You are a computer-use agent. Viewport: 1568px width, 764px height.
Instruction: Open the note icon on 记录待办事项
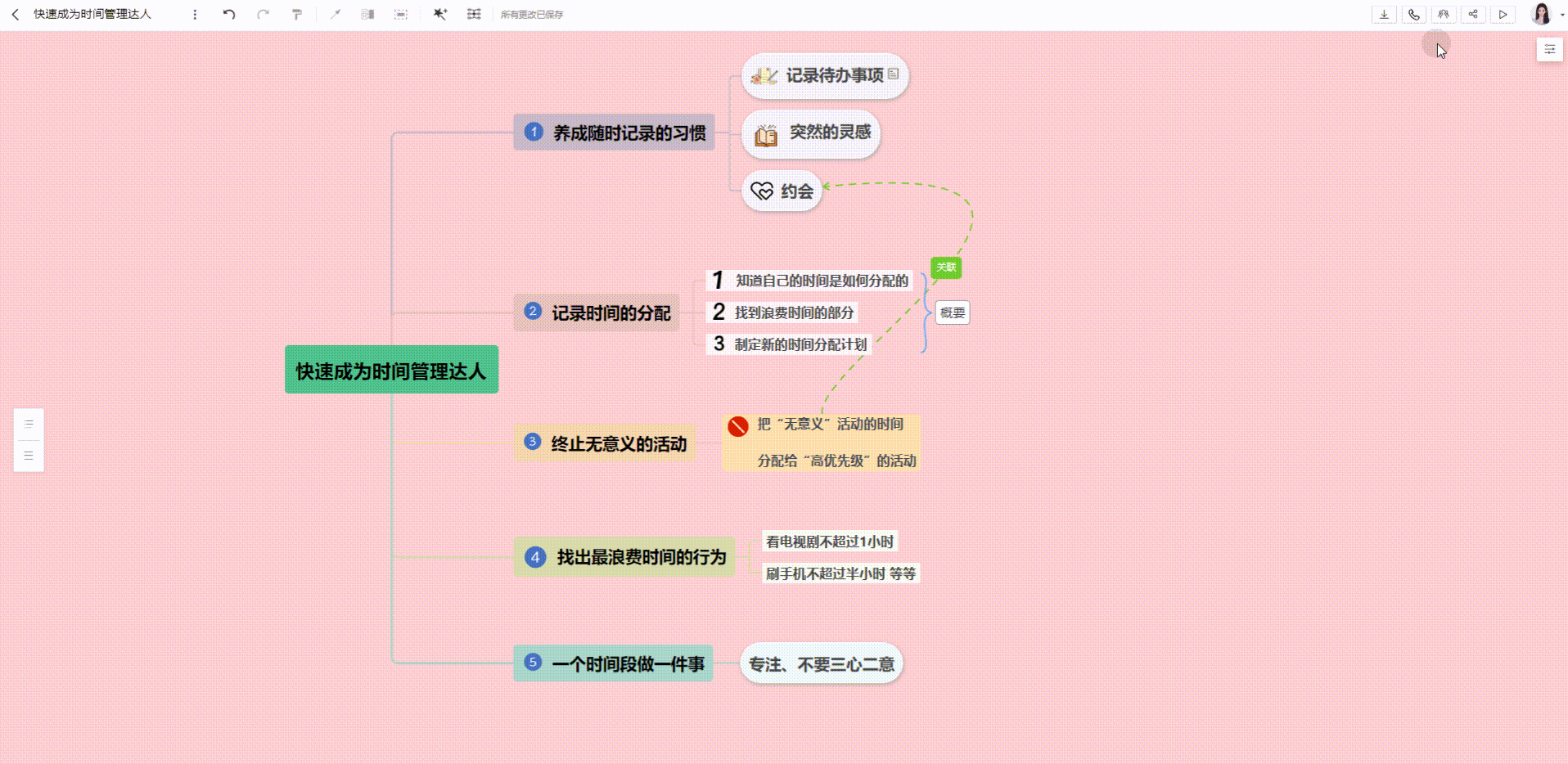pyautogui.click(x=894, y=74)
